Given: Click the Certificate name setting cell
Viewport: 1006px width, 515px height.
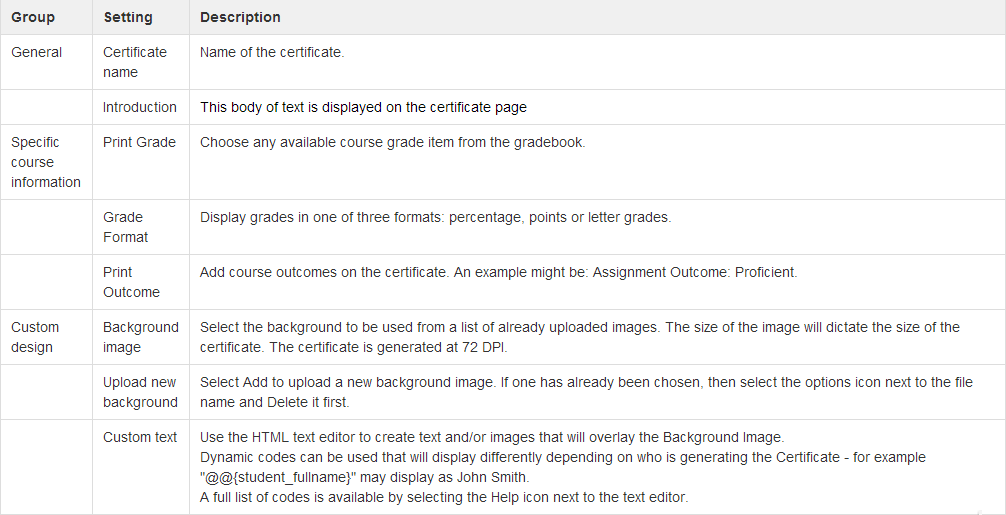Looking at the screenshot, I should point(135,62).
